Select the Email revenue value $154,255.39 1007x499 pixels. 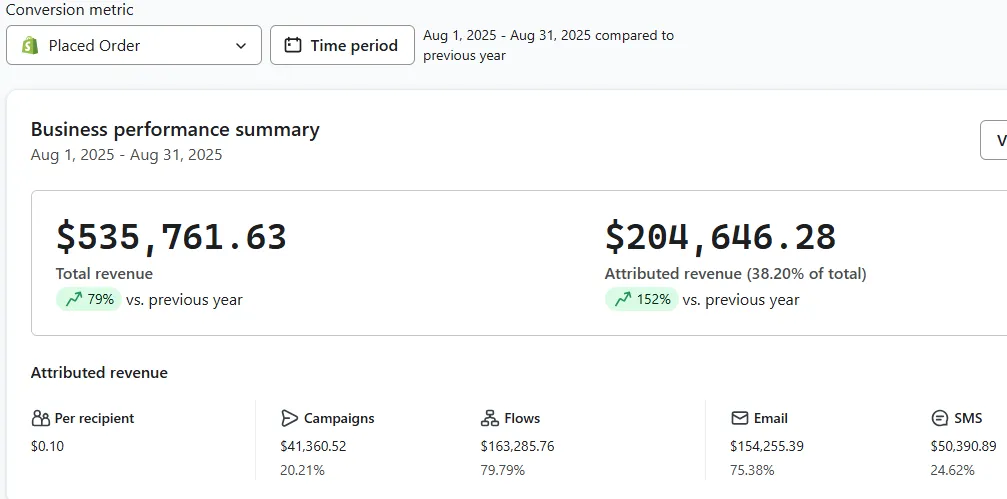(767, 446)
